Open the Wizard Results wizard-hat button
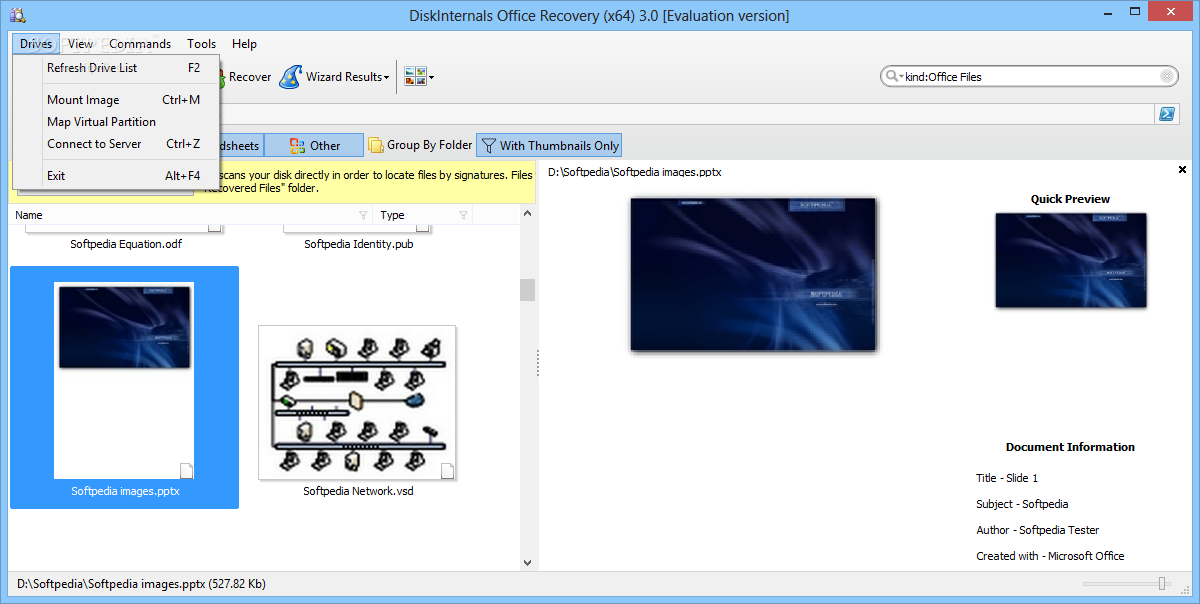This screenshot has width=1200, height=604. click(290, 77)
